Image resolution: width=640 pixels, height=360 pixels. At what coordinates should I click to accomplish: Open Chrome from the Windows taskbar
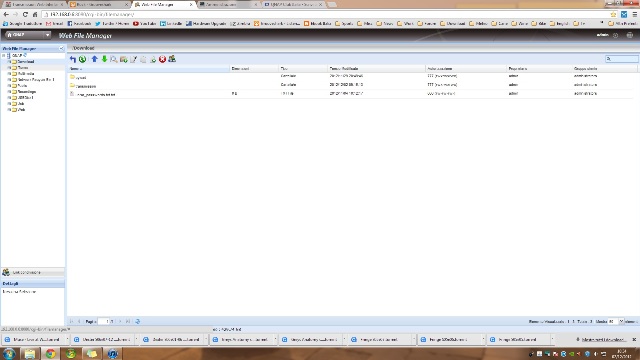pyautogui.click(x=51, y=353)
